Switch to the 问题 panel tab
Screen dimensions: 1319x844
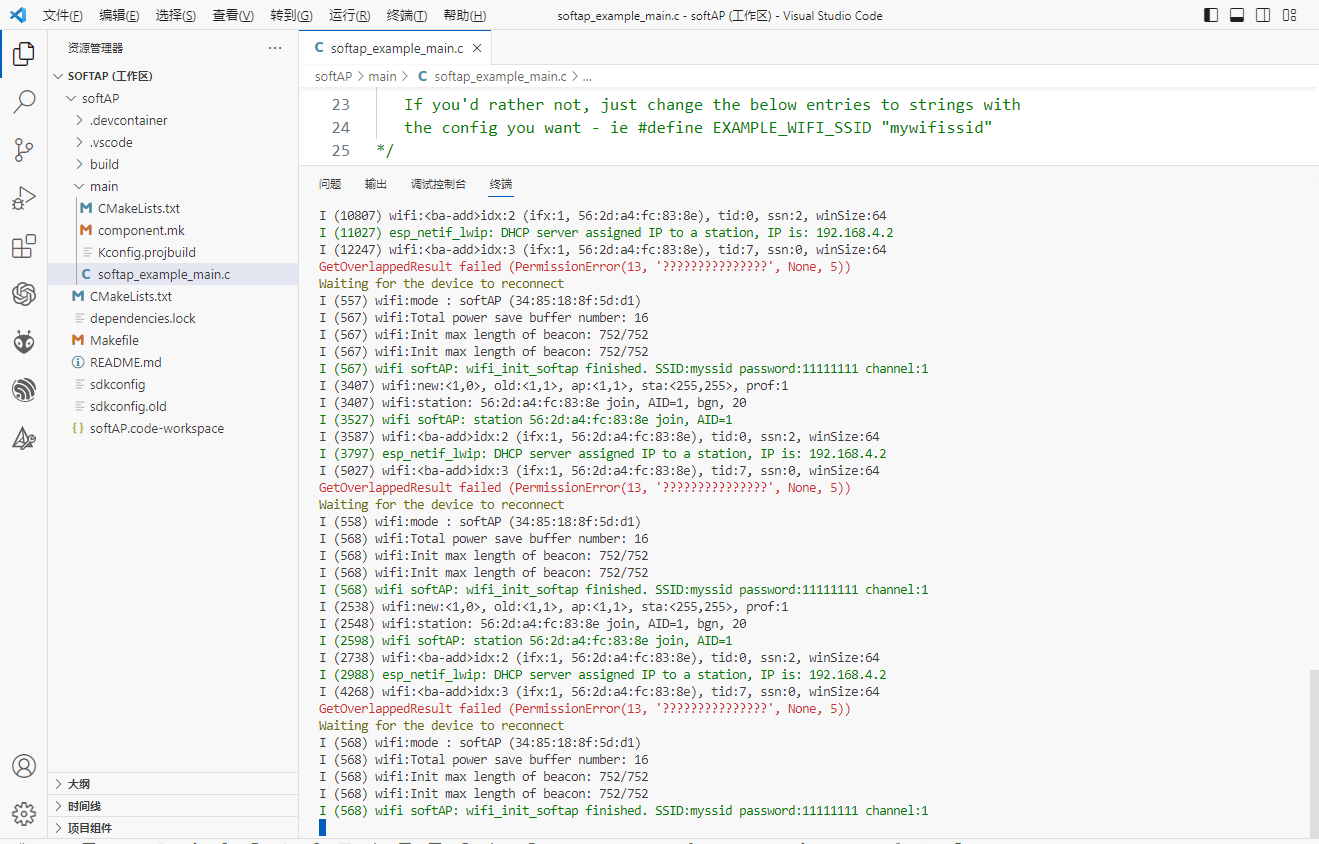[330, 184]
